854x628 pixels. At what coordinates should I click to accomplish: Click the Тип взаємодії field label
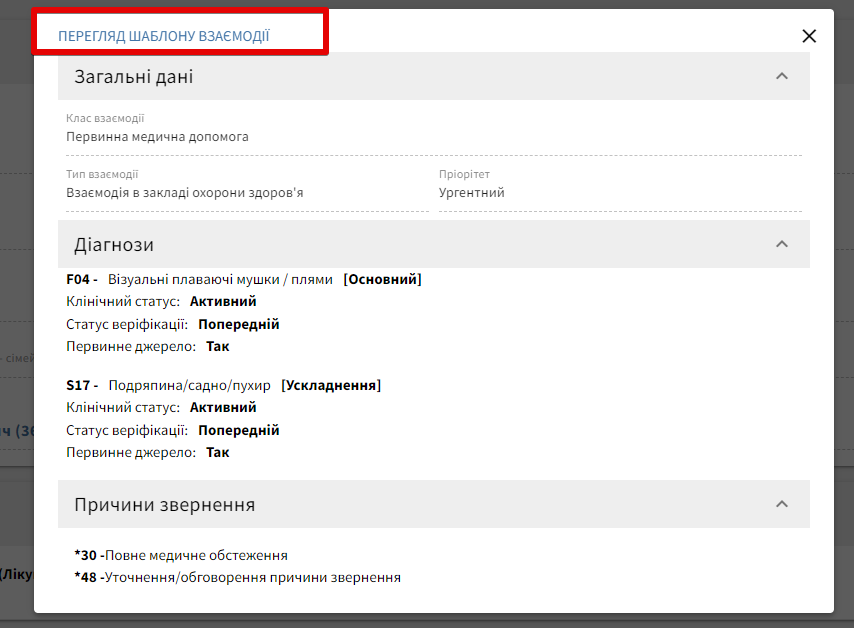[102, 174]
